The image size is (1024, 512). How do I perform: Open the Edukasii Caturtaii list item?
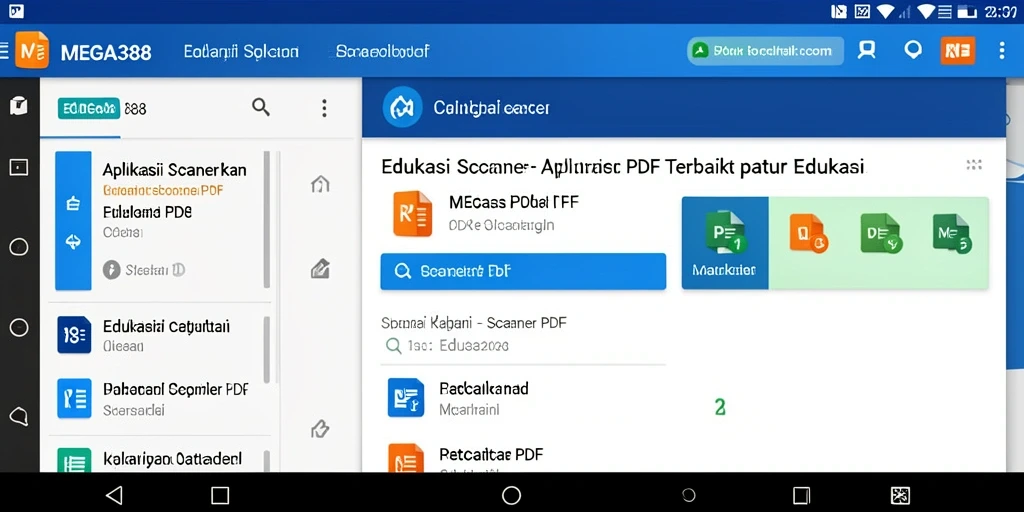[163, 335]
